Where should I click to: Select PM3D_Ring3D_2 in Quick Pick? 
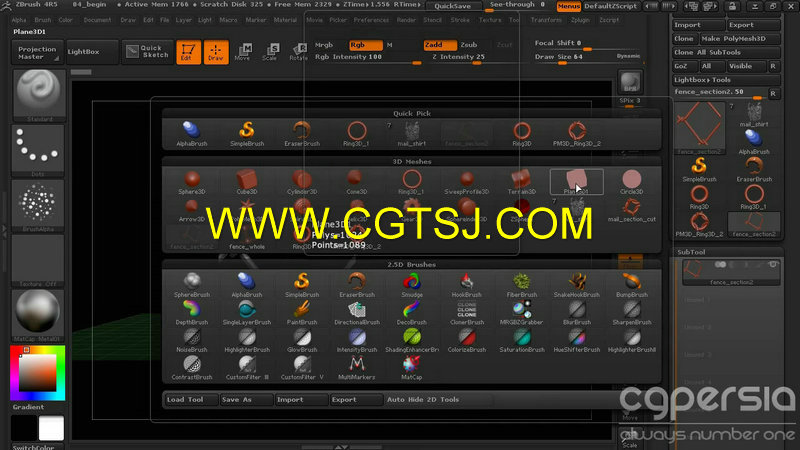pos(577,134)
